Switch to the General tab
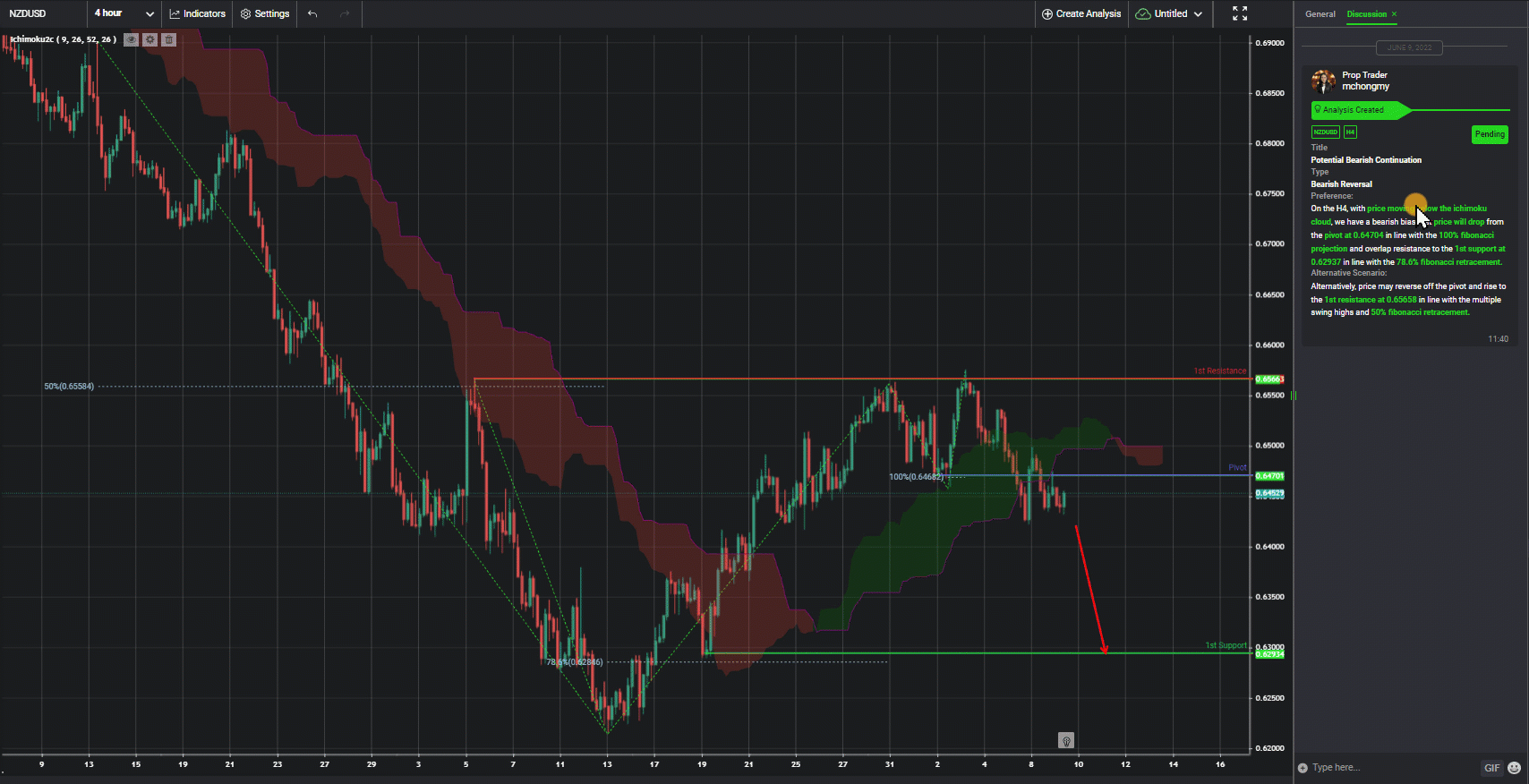 (1320, 14)
